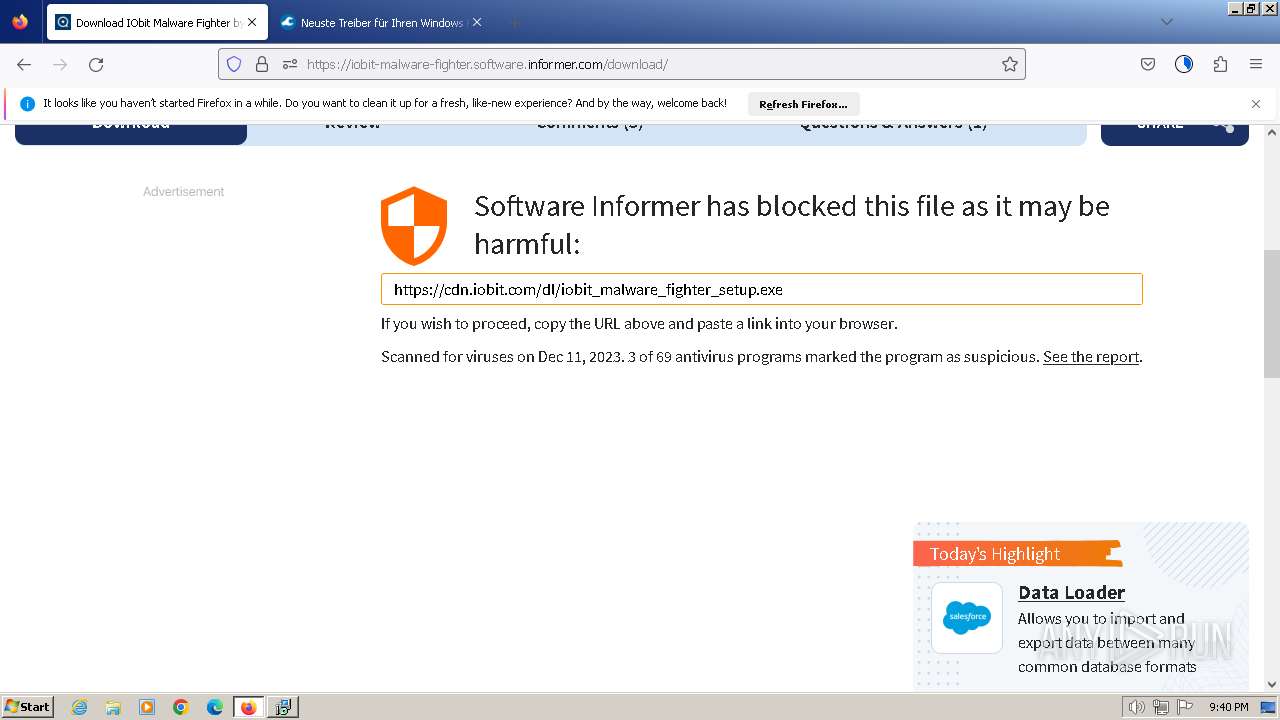Click the site padlock security icon
This screenshot has height=720, width=1280.
(x=262, y=64)
